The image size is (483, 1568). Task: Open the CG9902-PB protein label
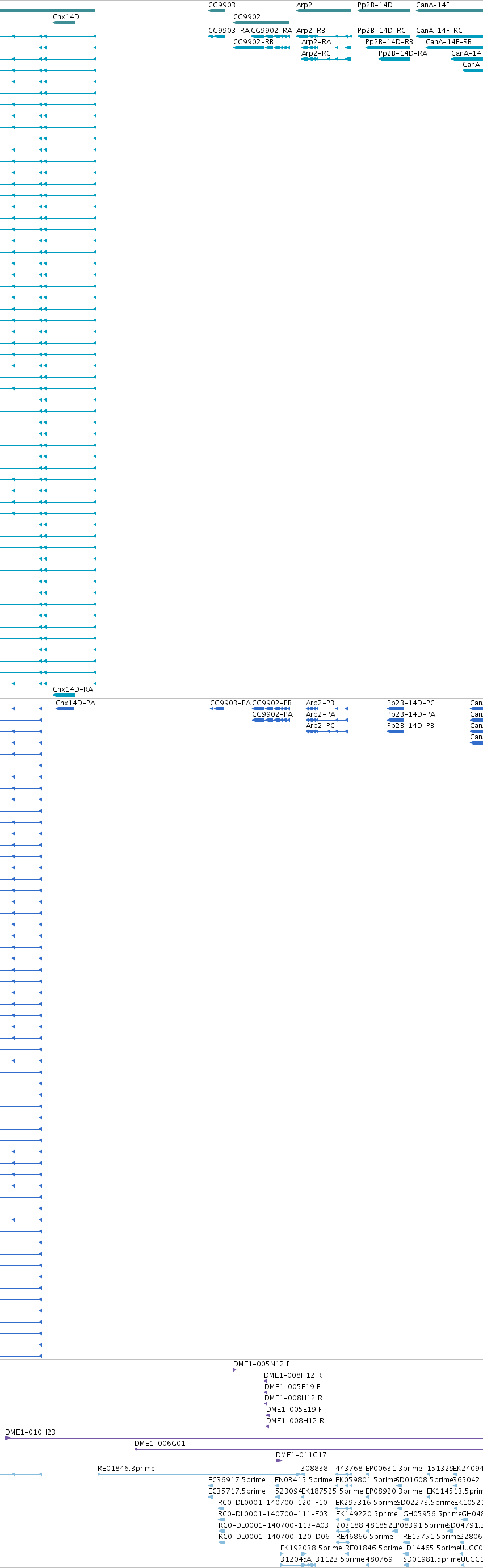(x=272, y=703)
